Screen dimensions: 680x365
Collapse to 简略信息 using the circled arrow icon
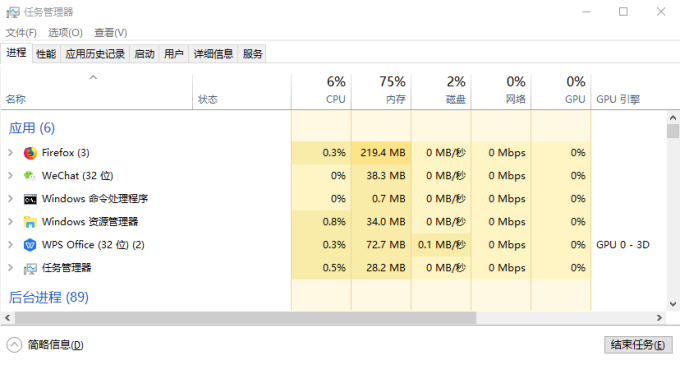click(14, 345)
